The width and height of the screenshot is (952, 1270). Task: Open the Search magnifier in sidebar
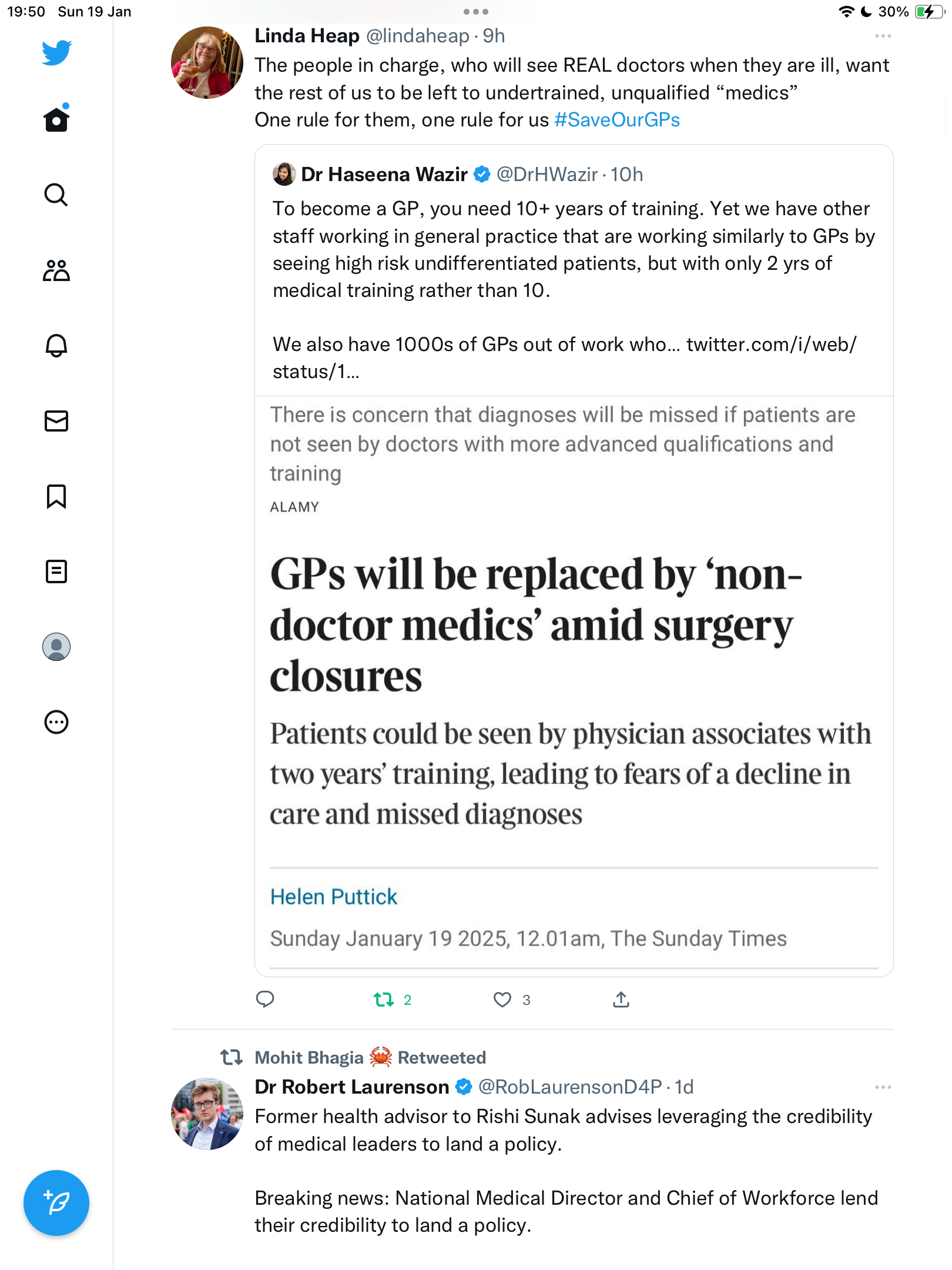click(x=56, y=195)
